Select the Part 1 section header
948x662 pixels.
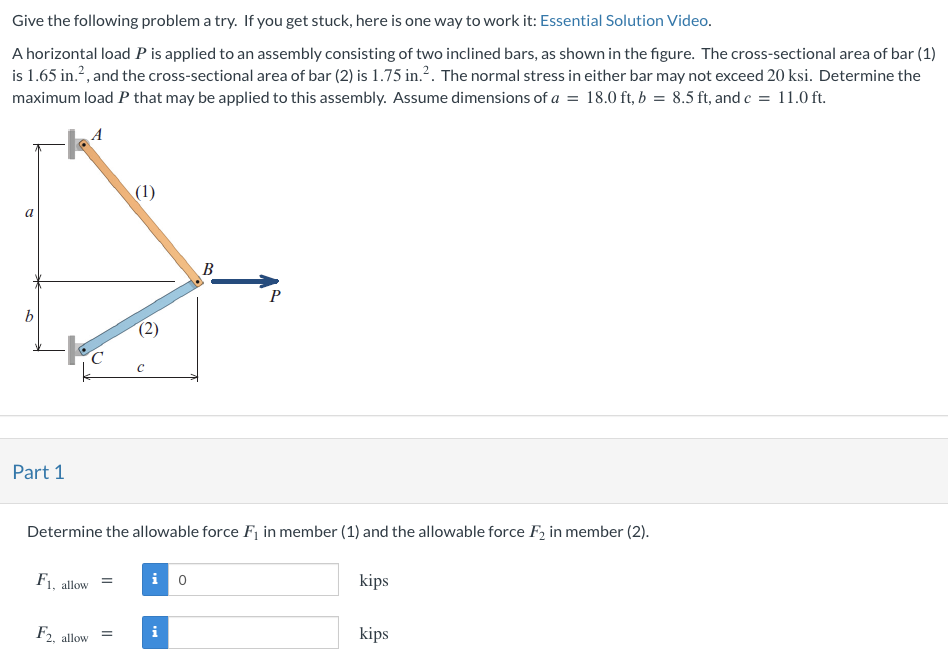(x=40, y=471)
